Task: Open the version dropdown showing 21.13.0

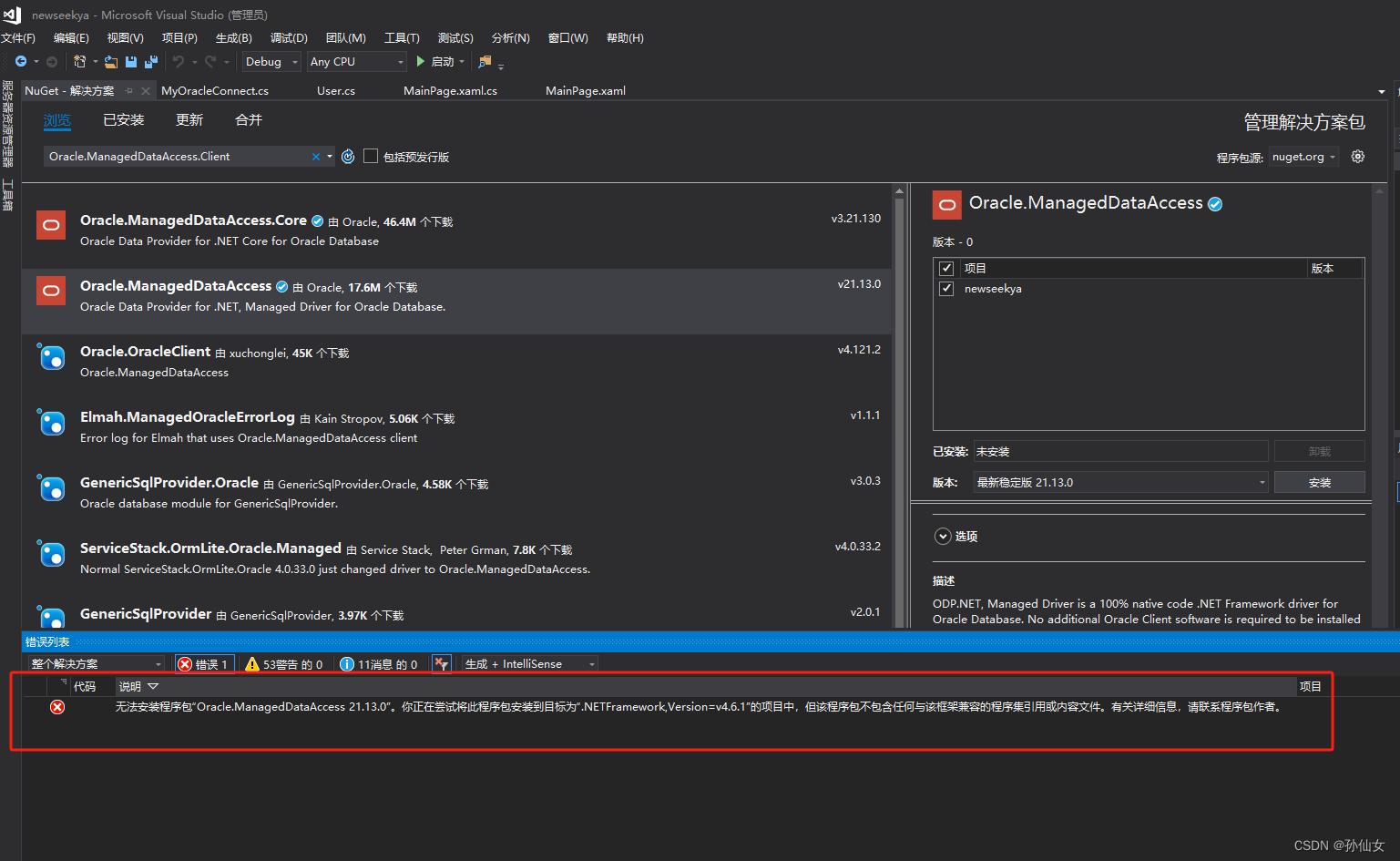Action: coord(1120,482)
